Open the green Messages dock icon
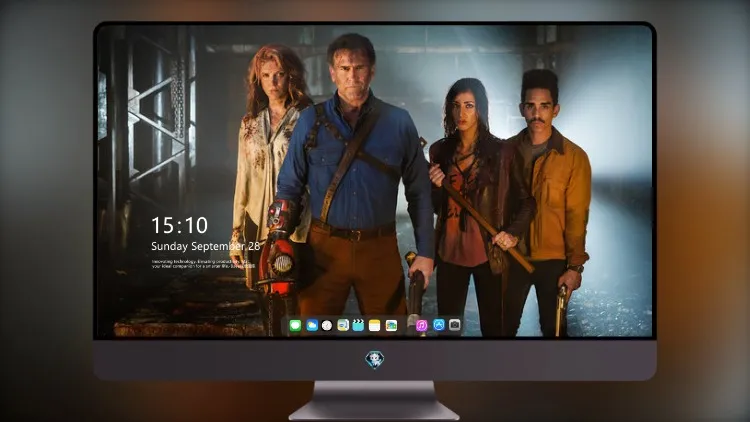The width and height of the screenshot is (750, 422). [x=295, y=325]
